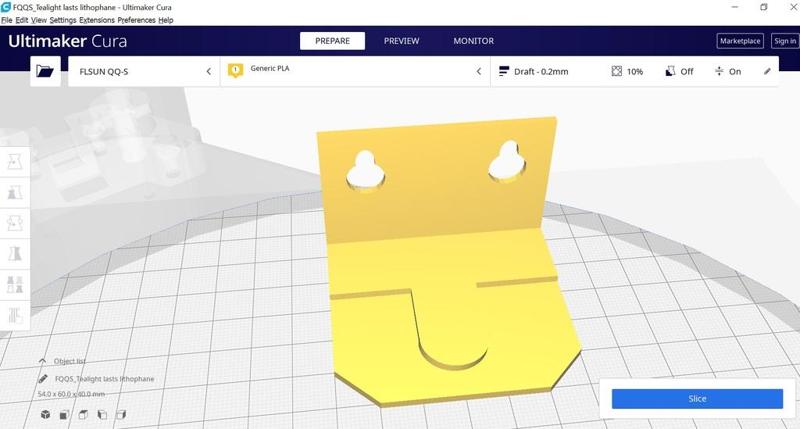Click the adhesion On icon
800x429 pixels.
click(x=719, y=71)
